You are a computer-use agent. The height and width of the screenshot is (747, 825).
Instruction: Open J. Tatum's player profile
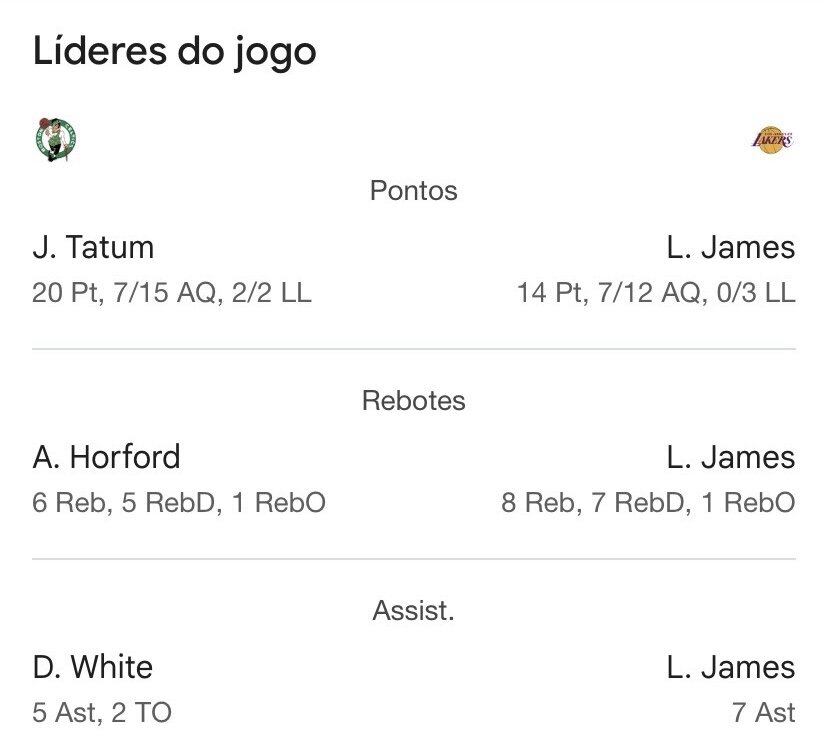click(93, 247)
